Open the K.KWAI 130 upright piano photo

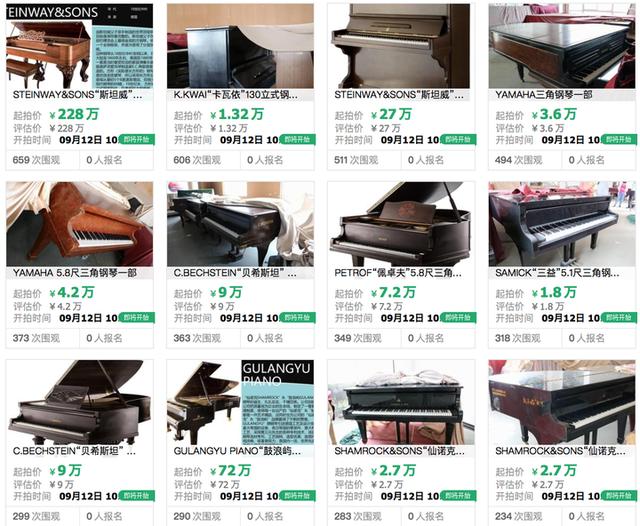(x=240, y=46)
